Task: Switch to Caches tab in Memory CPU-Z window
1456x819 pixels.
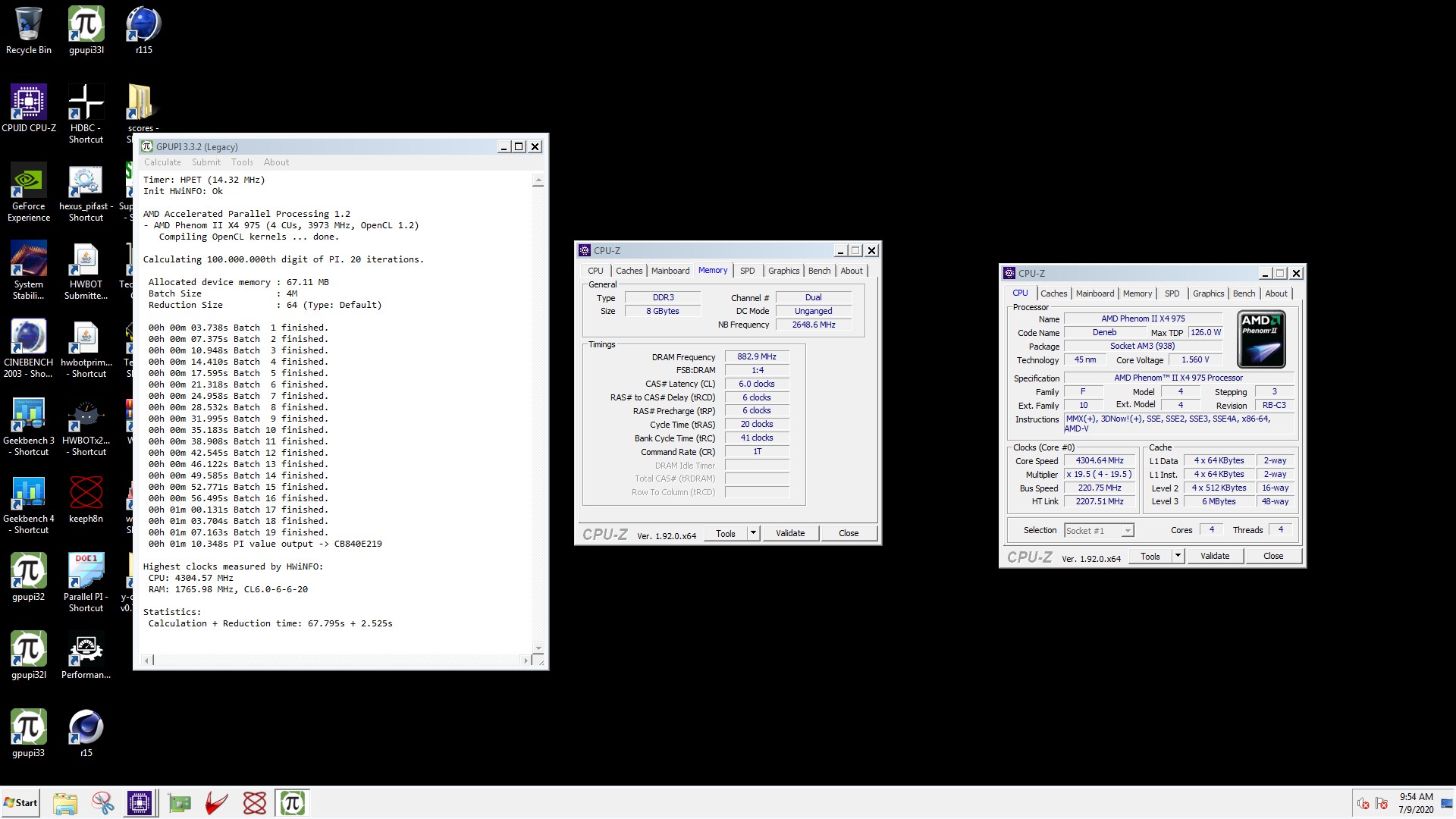Action: coord(629,271)
